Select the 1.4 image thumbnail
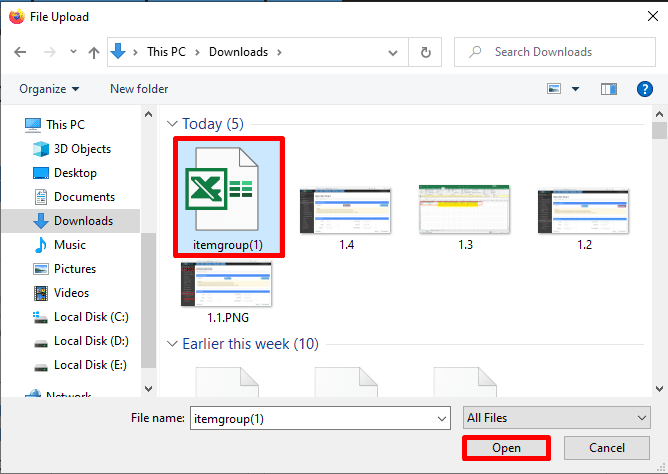 click(346, 211)
